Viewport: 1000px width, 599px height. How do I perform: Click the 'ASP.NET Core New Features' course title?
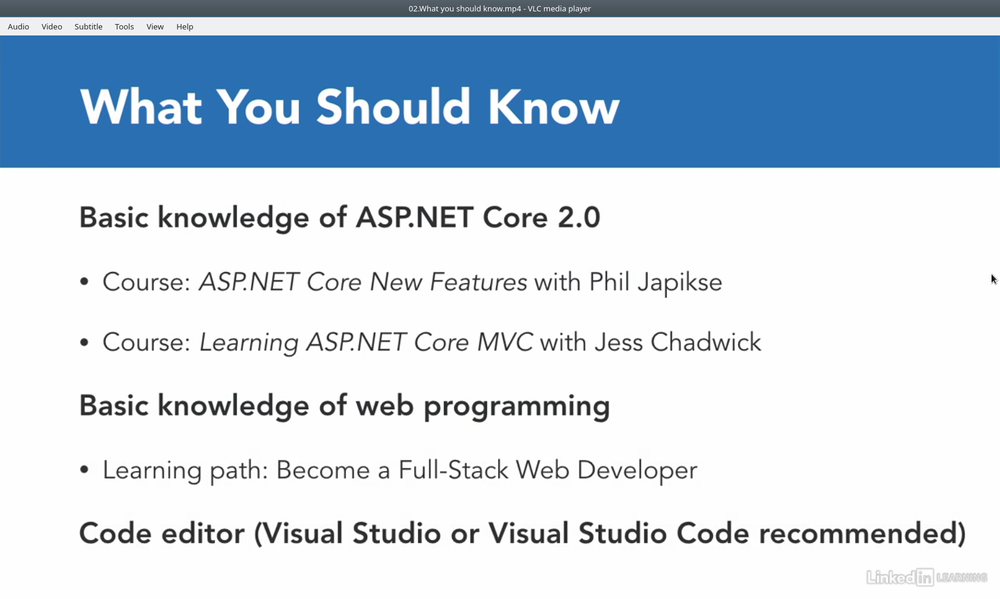[x=363, y=282]
